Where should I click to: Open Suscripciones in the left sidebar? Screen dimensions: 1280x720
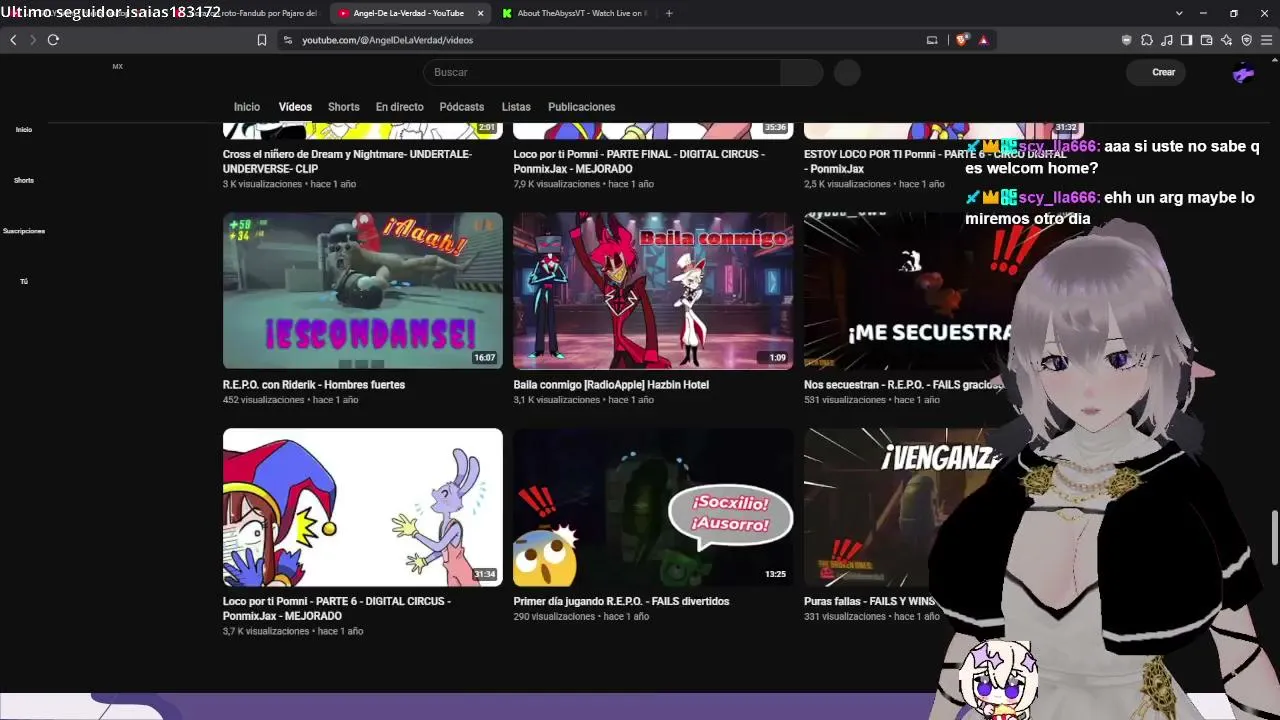coord(24,231)
